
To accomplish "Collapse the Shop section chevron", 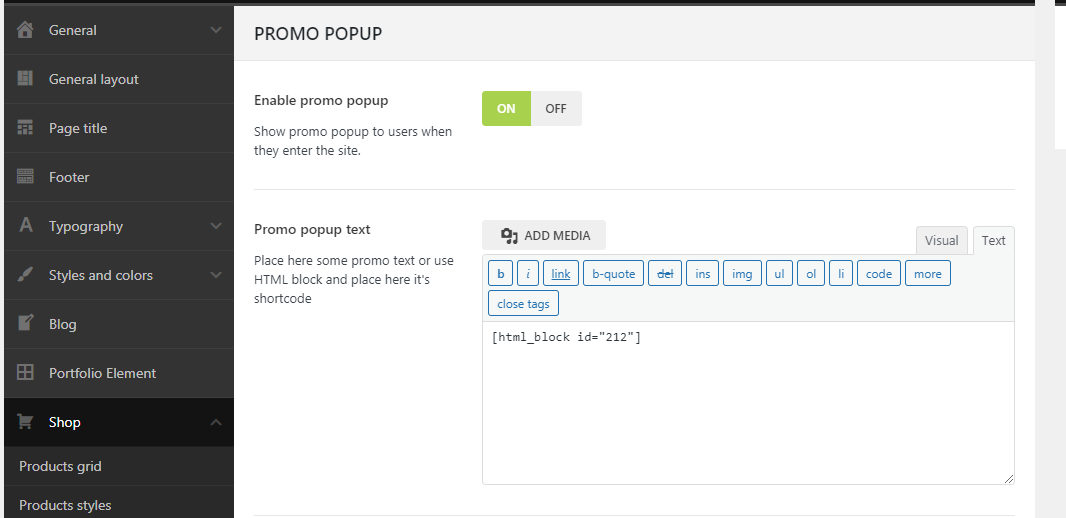I will pos(216,422).
